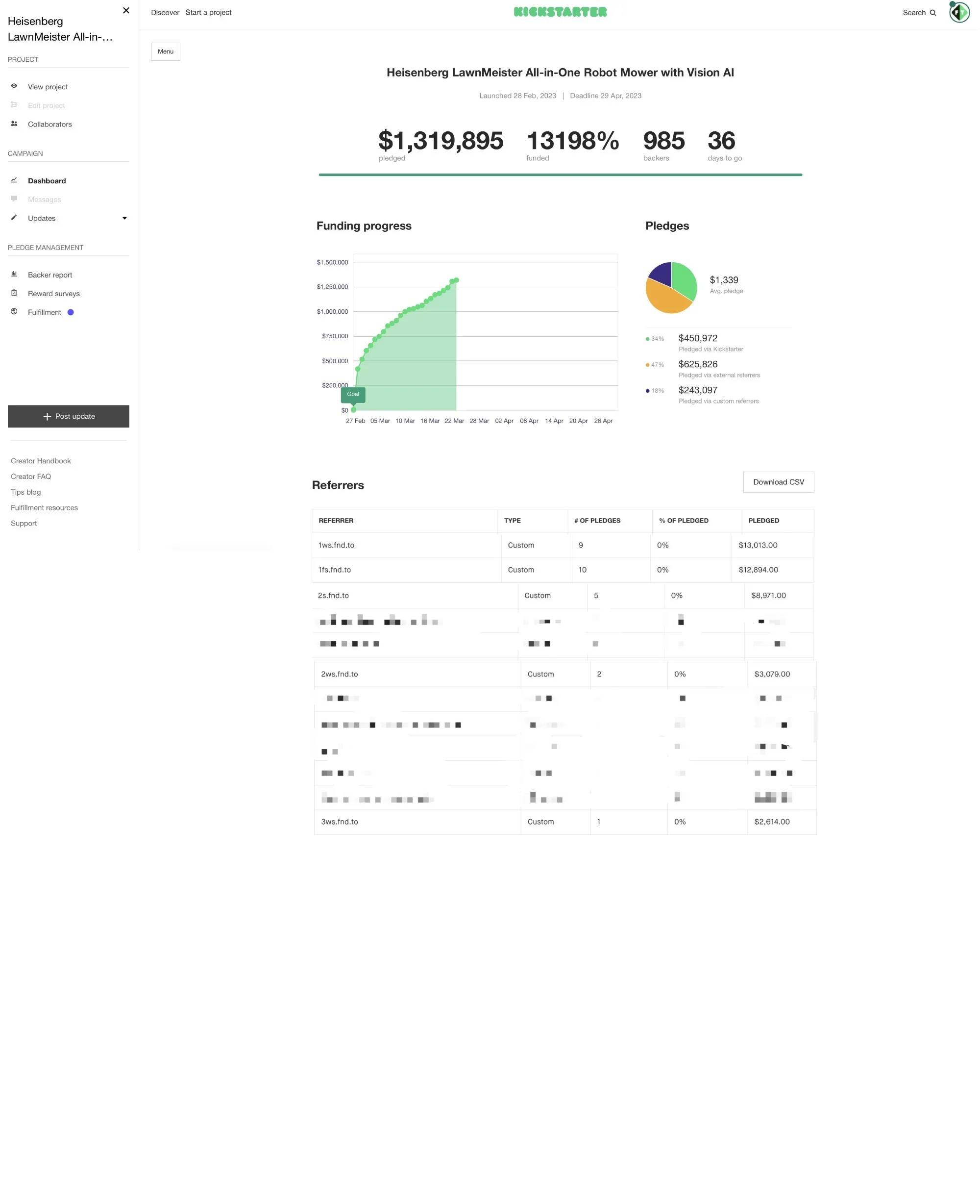
Task: Open the Support link
Action: coord(24,523)
